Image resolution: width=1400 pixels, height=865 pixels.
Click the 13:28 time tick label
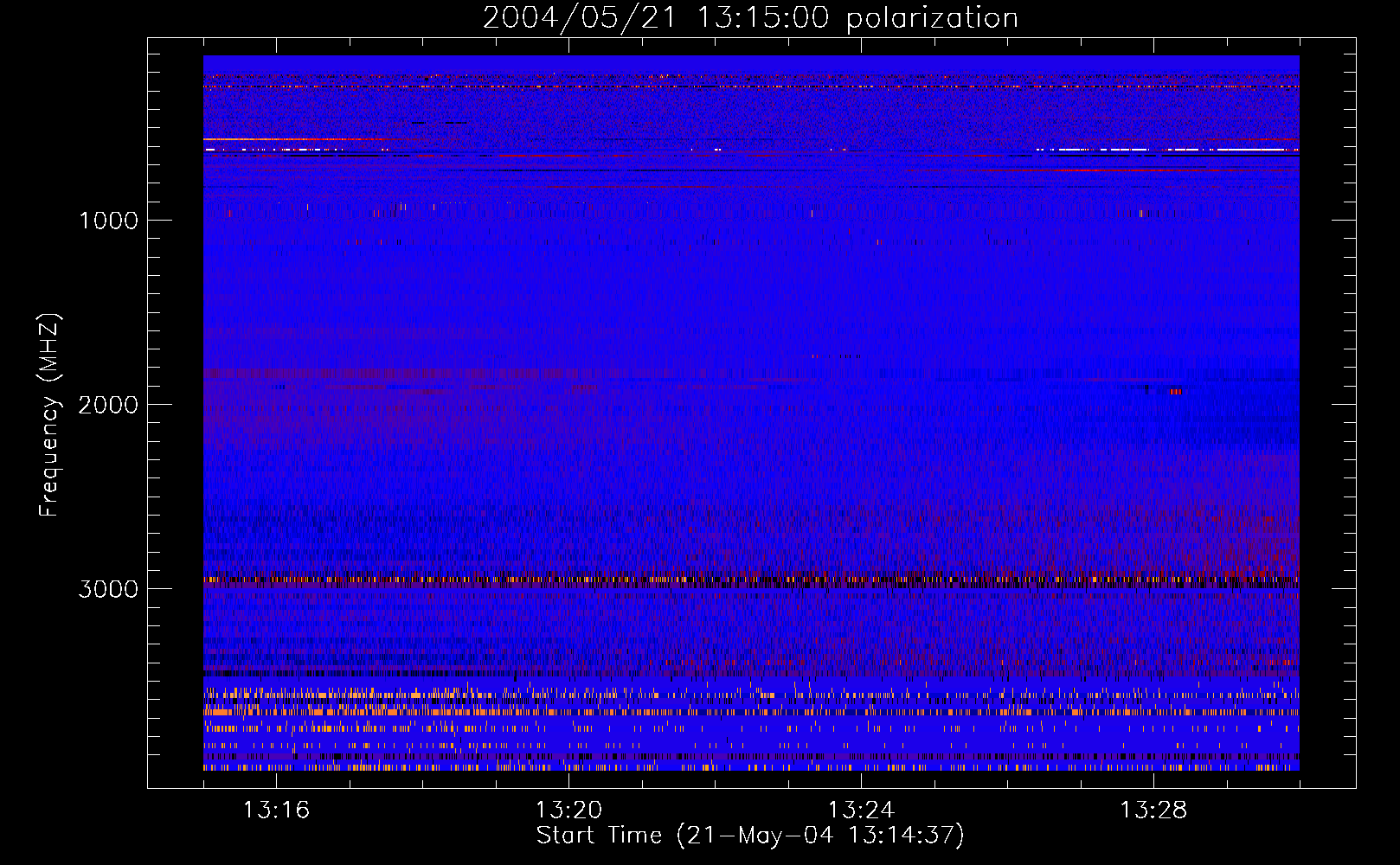pyautogui.click(x=1153, y=811)
